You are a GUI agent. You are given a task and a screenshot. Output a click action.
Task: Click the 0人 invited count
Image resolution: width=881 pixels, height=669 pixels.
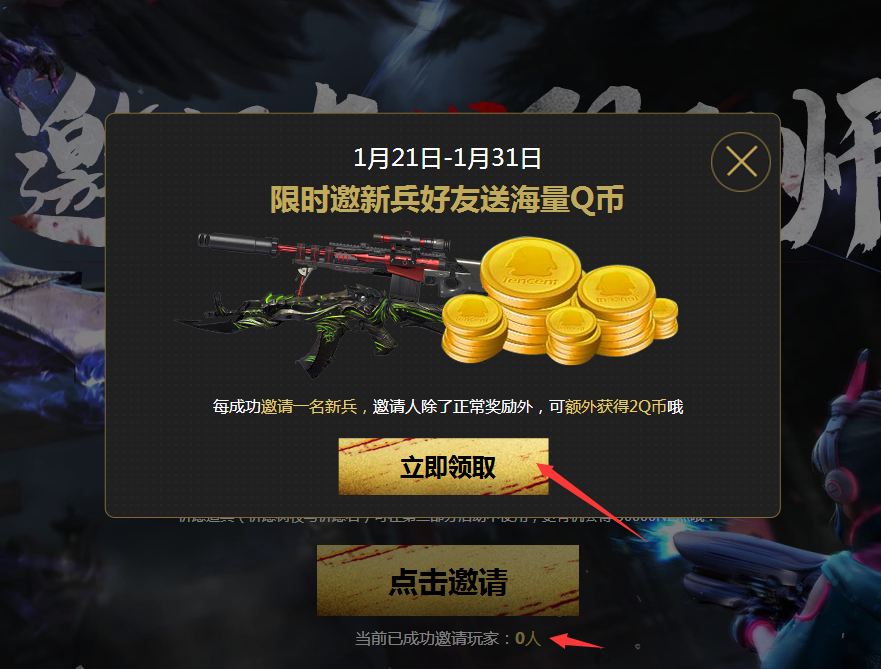[x=528, y=639]
